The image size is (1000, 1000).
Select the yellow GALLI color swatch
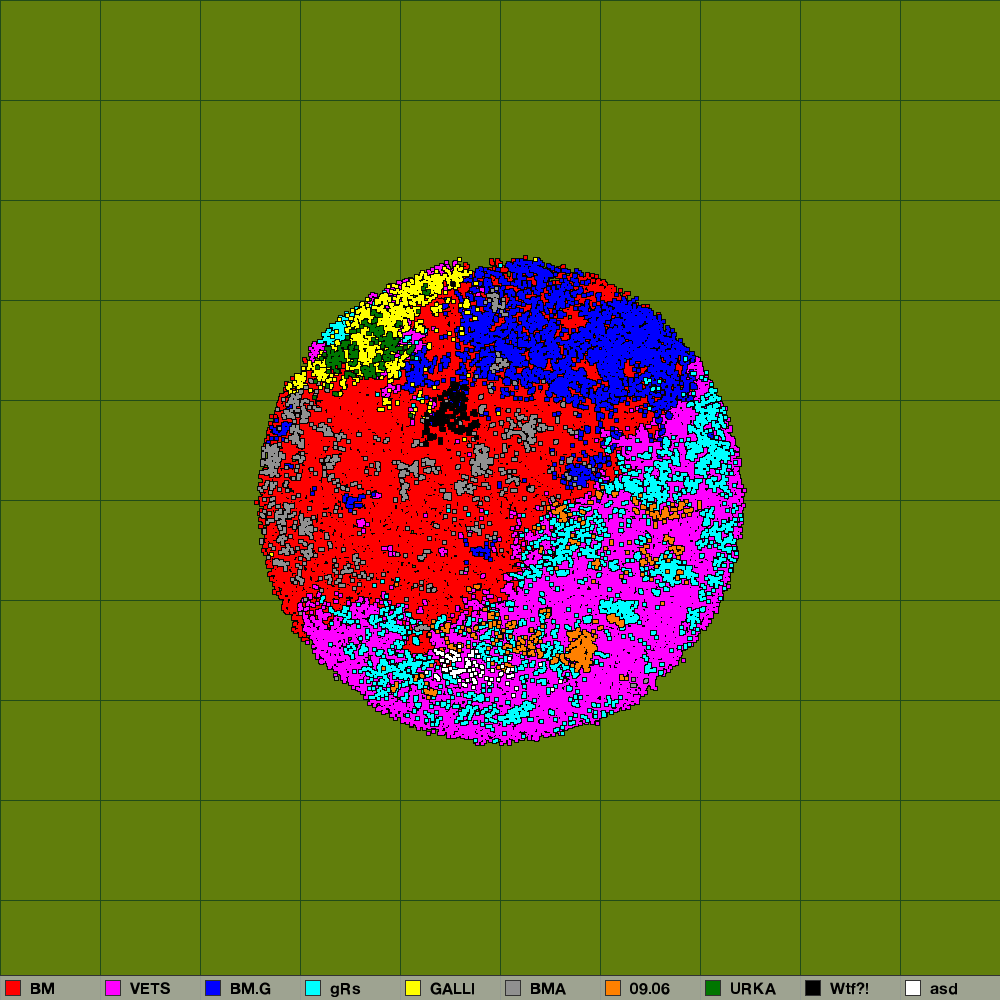(x=413, y=988)
